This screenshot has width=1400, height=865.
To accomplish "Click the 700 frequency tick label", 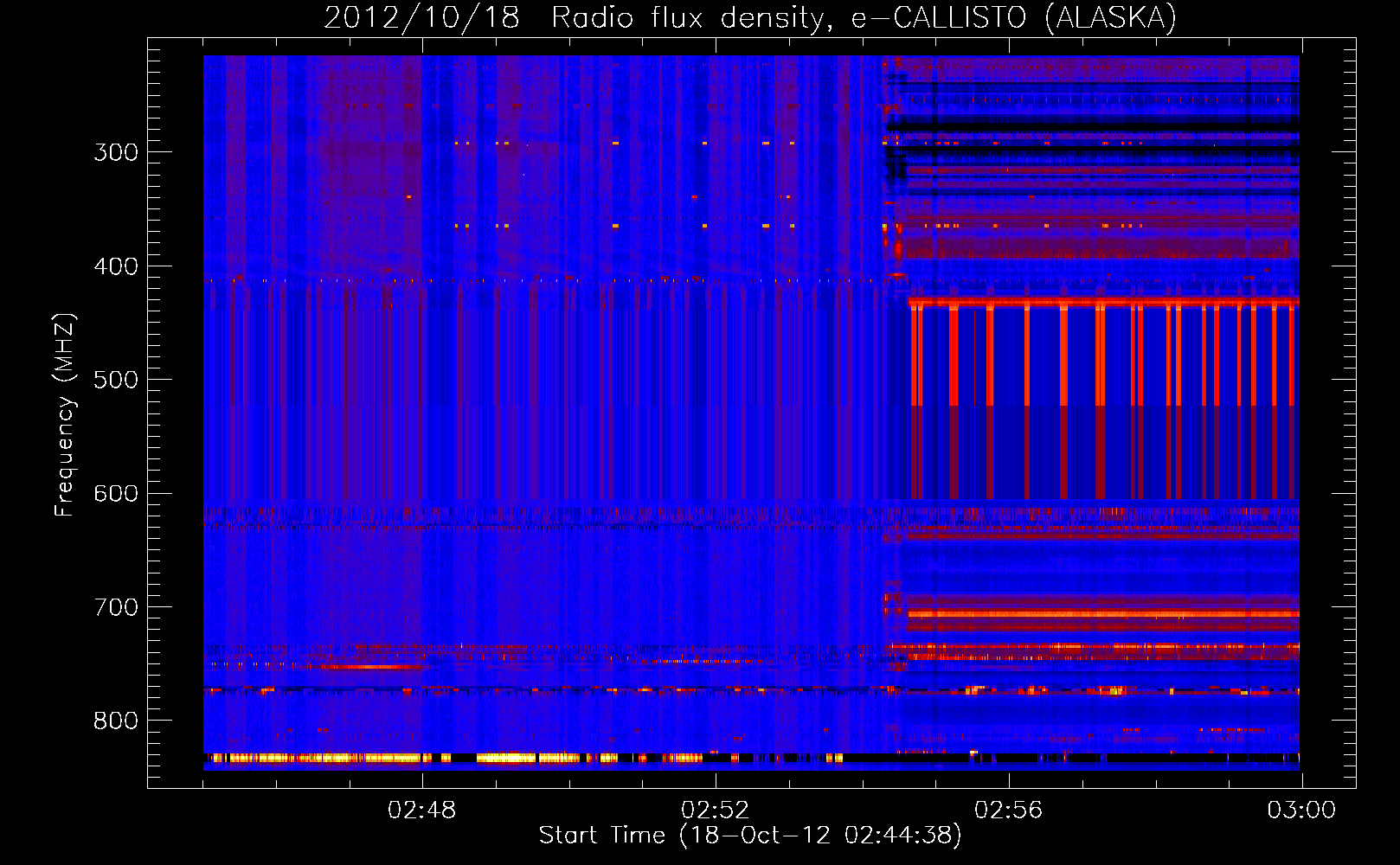I will [116, 607].
